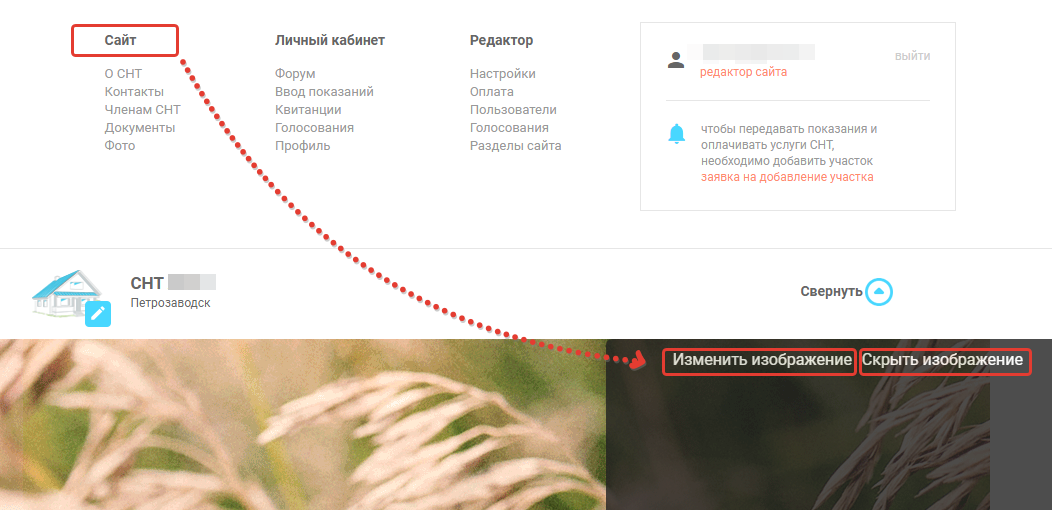Click the blue collapse arrow circle icon
Screen dimensions: 1052x510
[879, 292]
